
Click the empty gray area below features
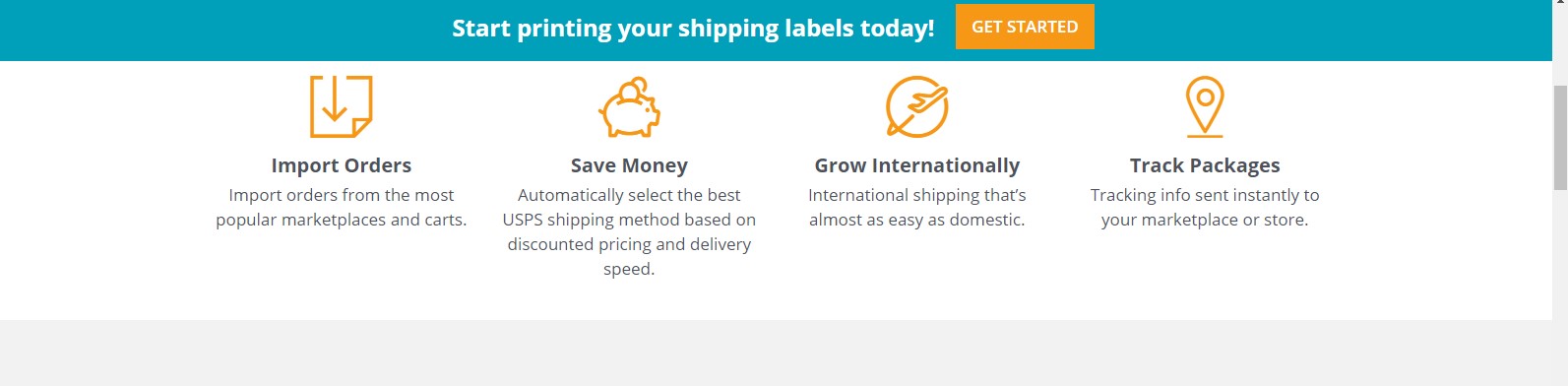[776, 353]
